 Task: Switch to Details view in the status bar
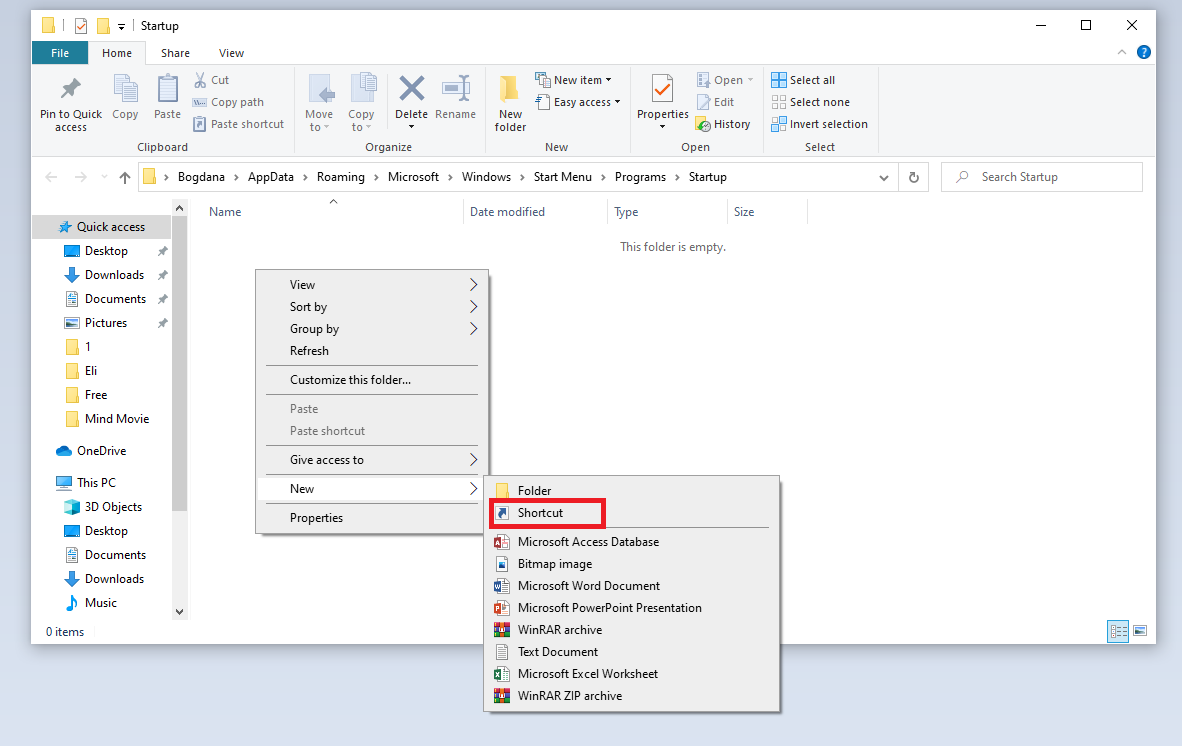click(x=1118, y=631)
